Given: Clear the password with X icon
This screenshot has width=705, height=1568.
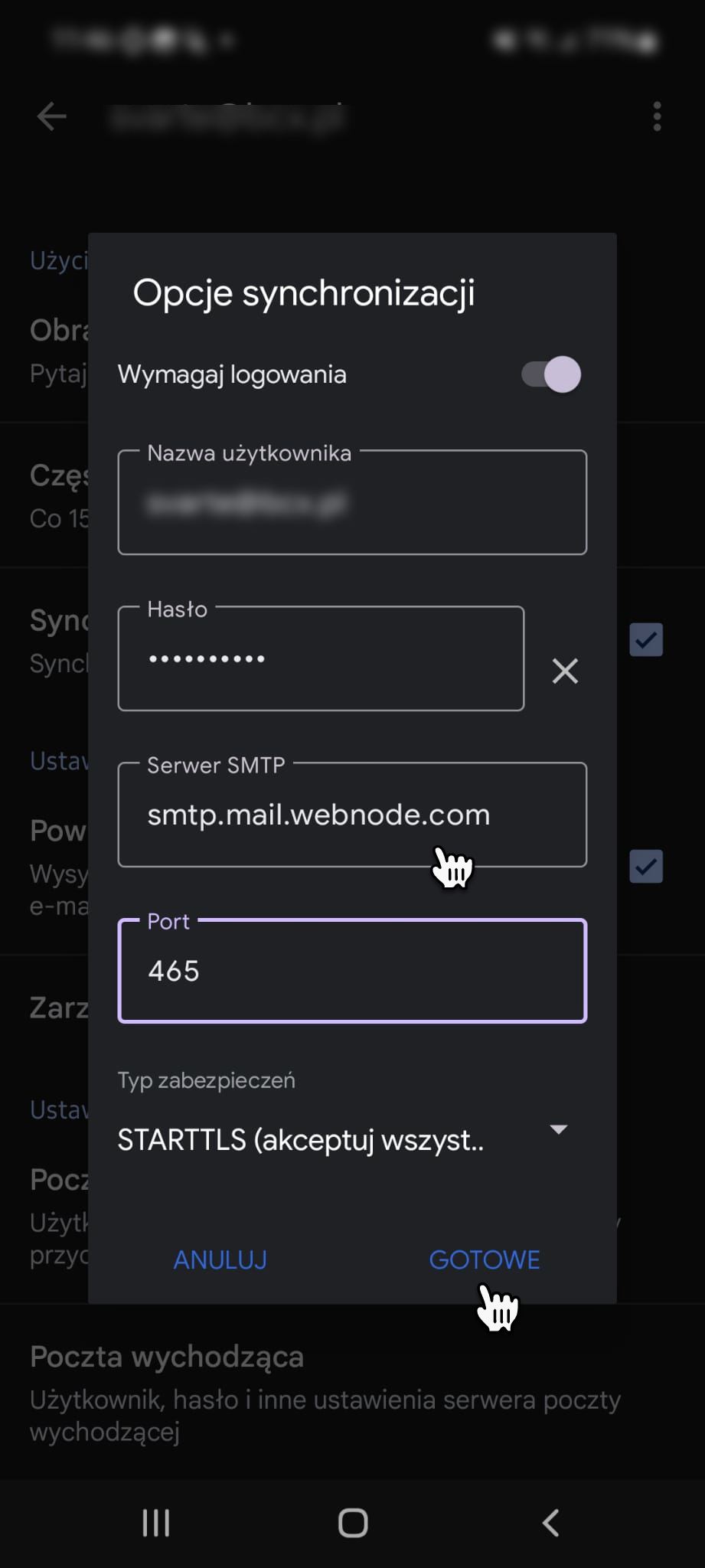Looking at the screenshot, I should [x=565, y=671].
